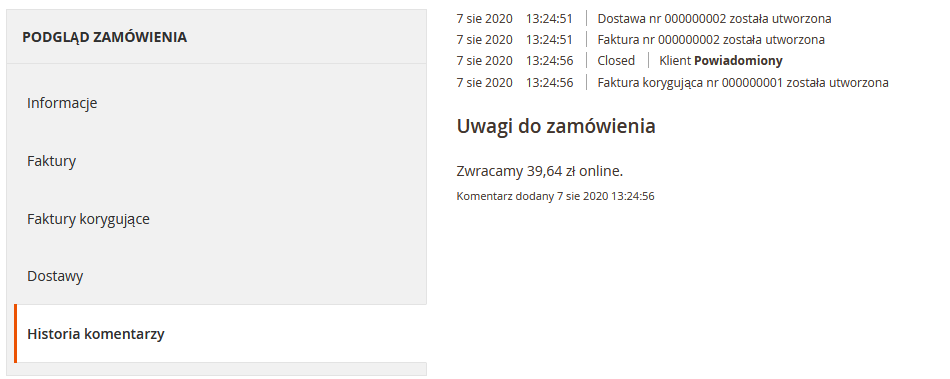The width and height of the screenshot is (950, 379).
Task: Click the 13:24:51 time on Dostawa row
Action: click(549, 19)
